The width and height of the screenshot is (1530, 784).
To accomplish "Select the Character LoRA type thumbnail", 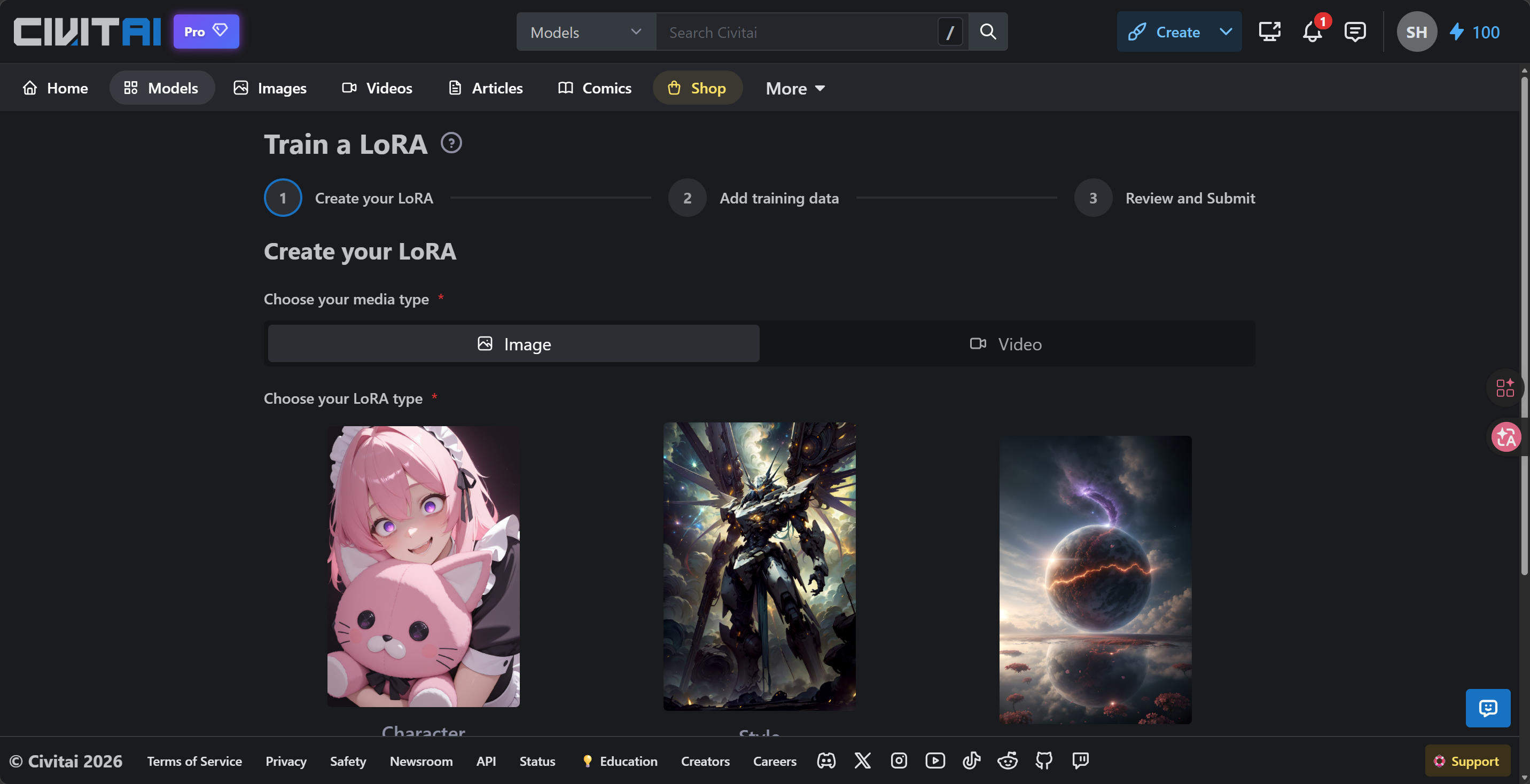I will coord(424,566).
